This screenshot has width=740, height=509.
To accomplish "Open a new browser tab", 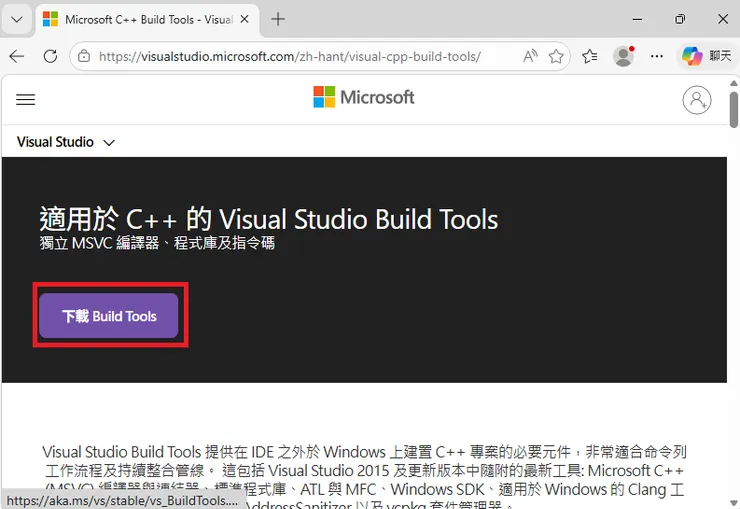I will pos(278,19).
